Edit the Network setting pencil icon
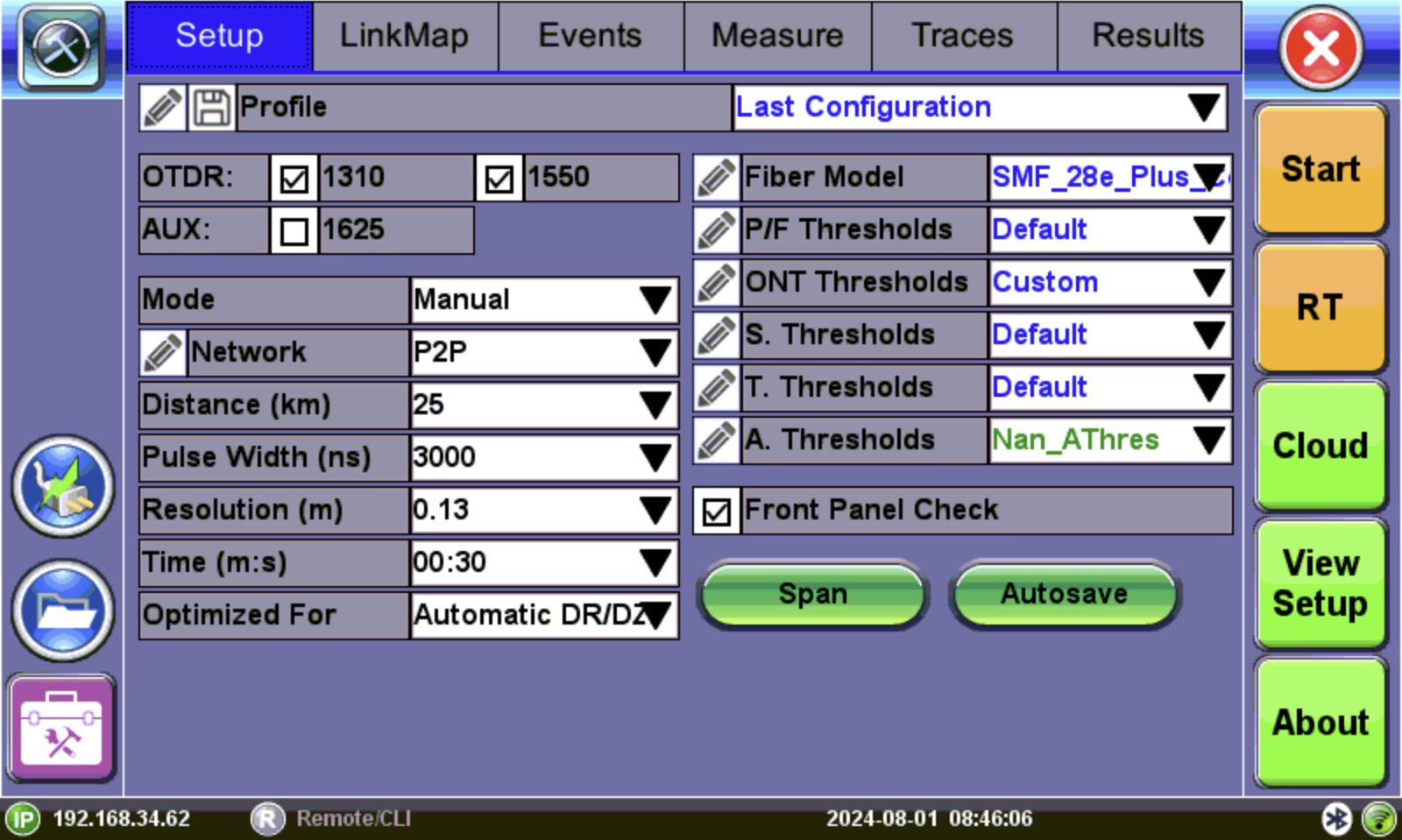The height and width of the screenshot is (840, 1402). pos(163,353)
